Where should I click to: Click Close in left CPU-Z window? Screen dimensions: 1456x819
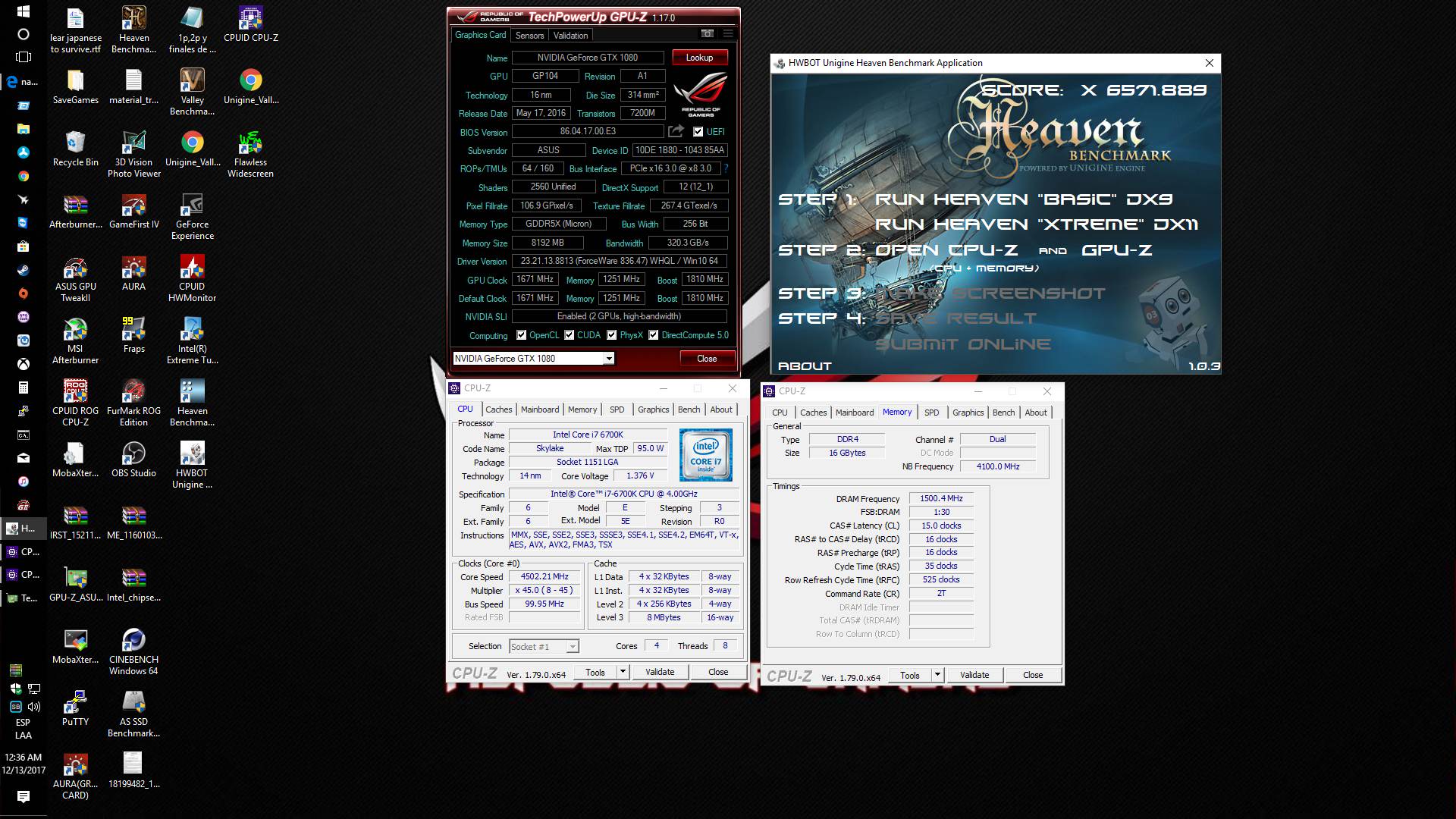[718, 672]
